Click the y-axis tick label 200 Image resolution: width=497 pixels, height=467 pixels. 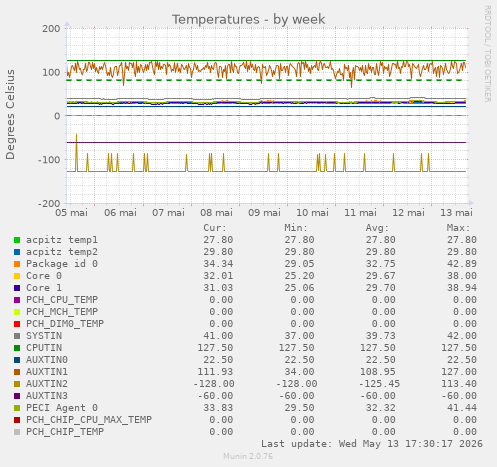[51, 29]
